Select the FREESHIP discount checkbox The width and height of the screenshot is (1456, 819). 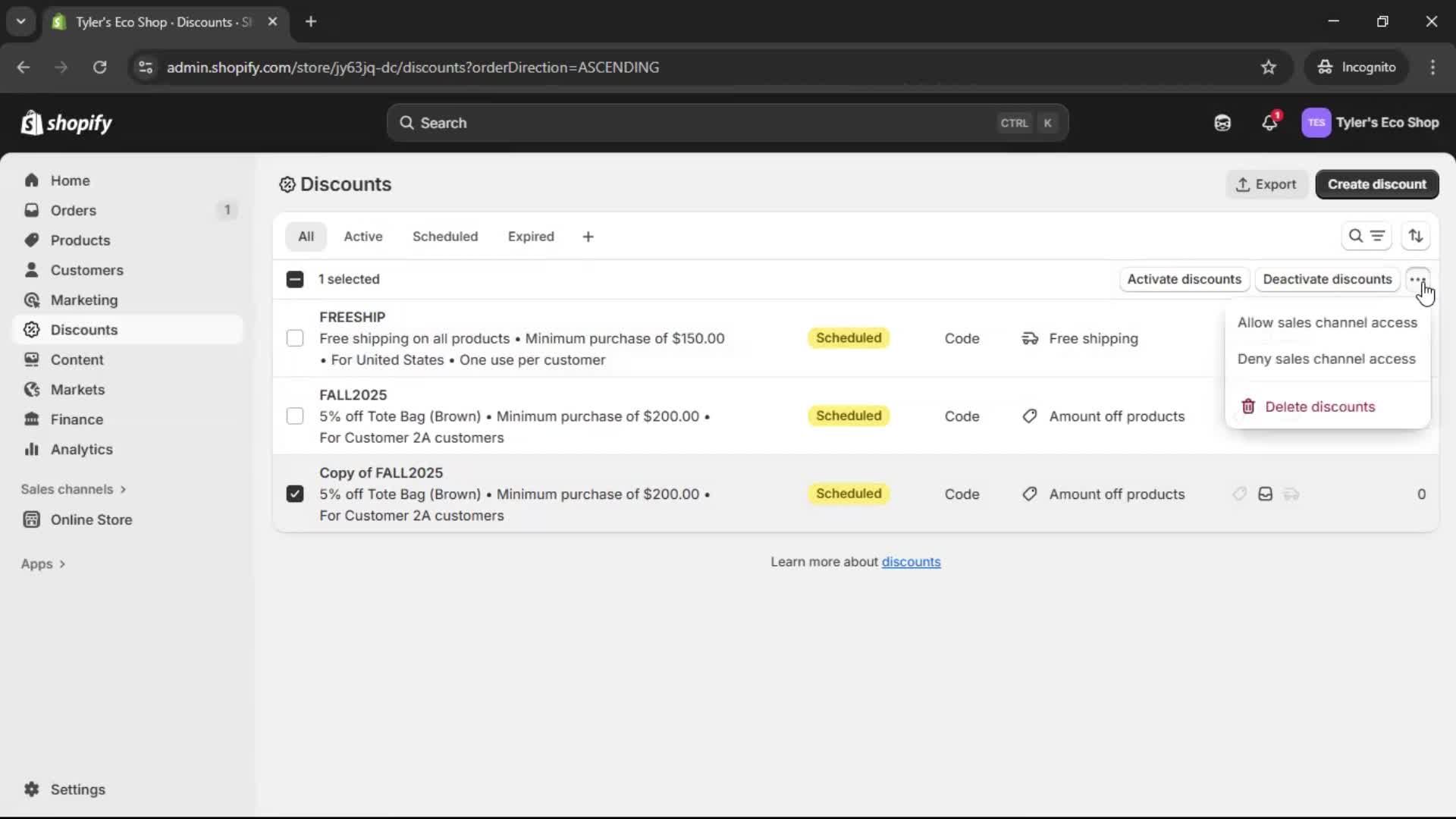[295, 338]
